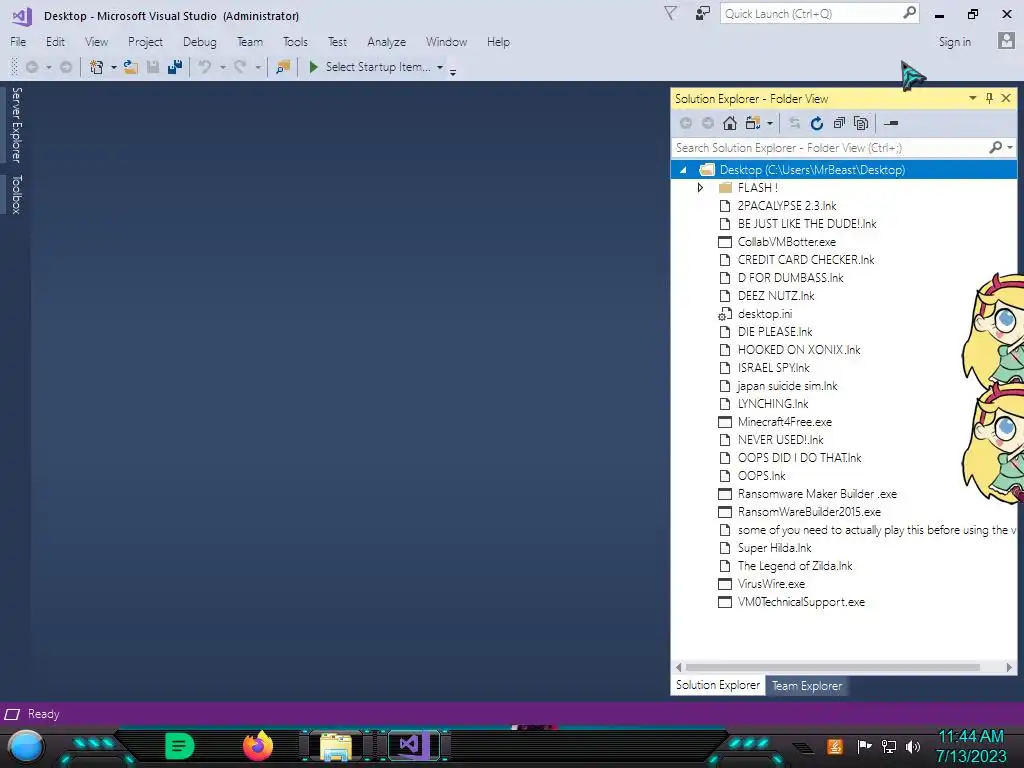Open the File menu
The height and width of the screenshot is (768, 1024).
18,42
